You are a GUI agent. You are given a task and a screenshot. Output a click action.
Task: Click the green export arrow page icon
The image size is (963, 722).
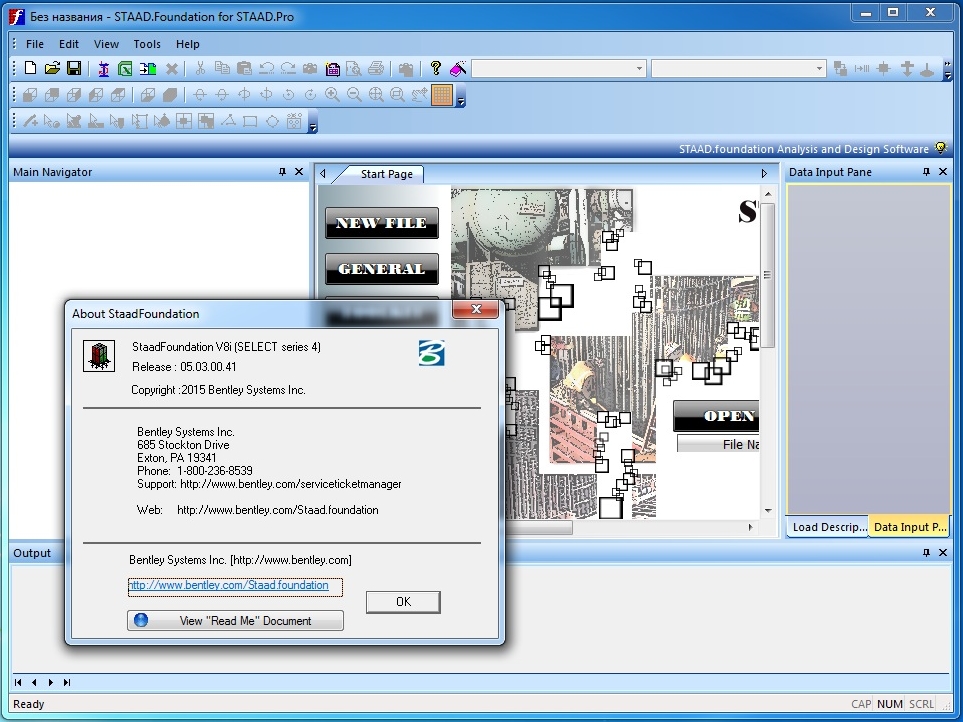[x=148, y=69]
